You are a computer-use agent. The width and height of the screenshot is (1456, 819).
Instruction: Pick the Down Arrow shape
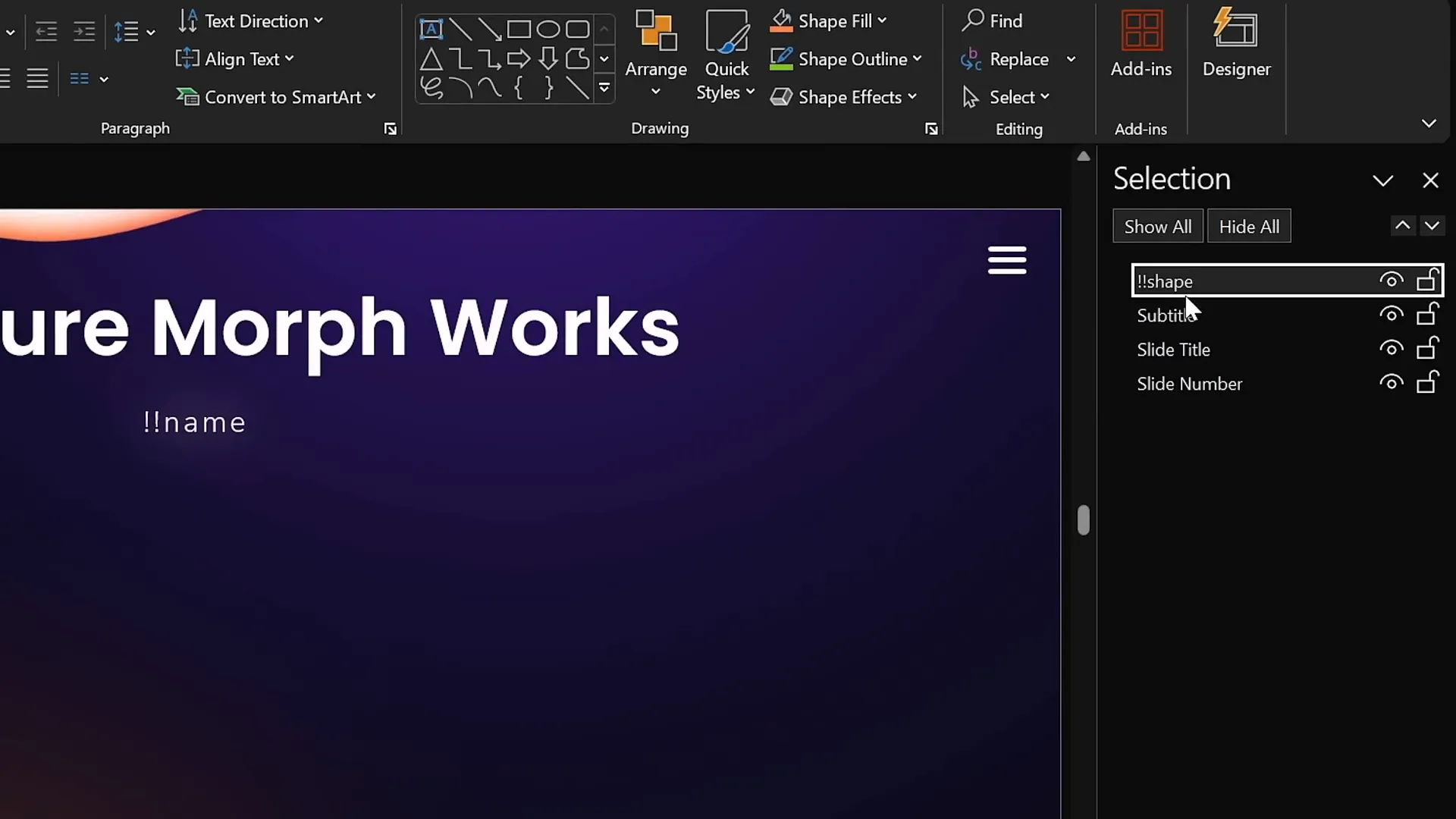(x=548, y=58)
